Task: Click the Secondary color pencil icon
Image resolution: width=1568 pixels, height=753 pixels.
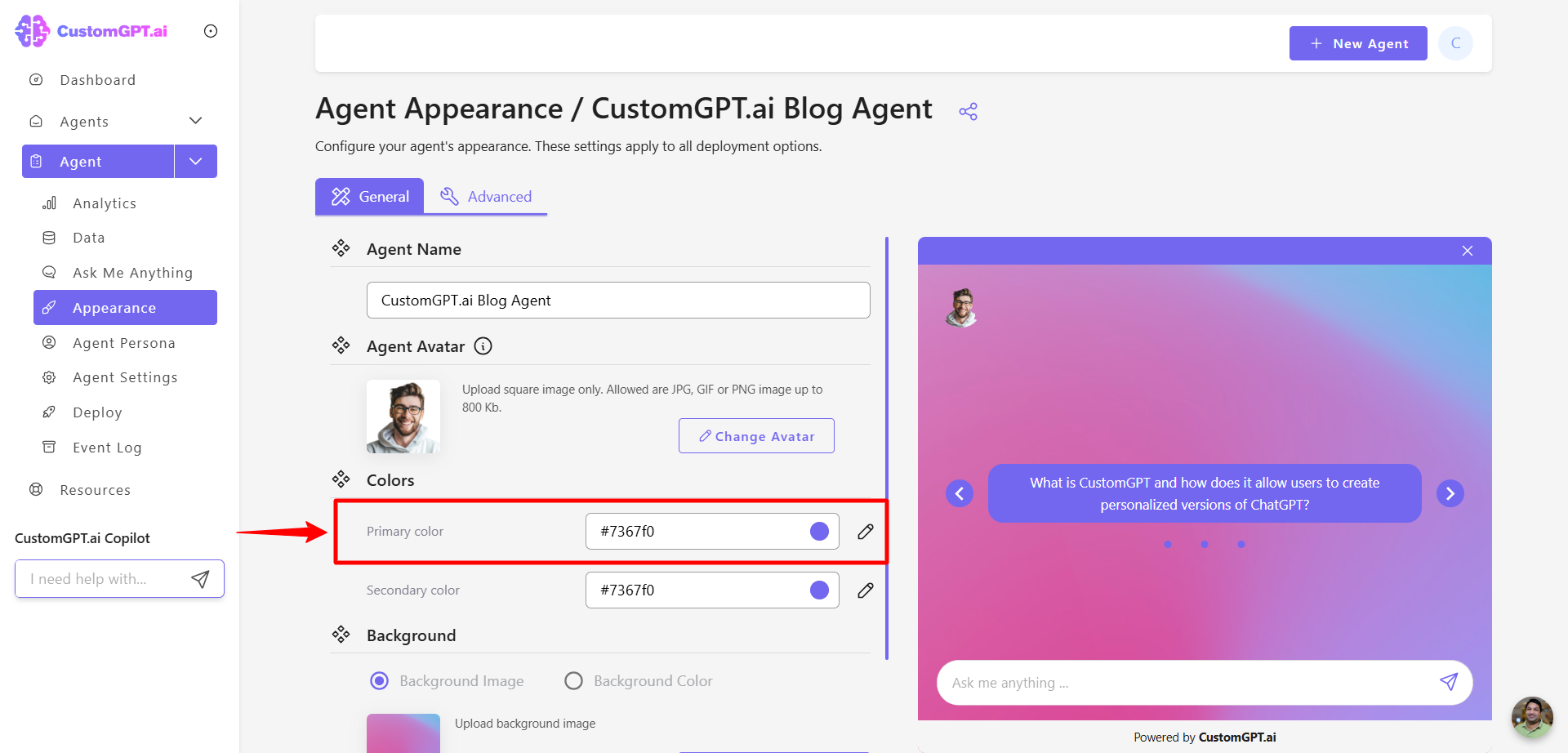Action: pyautogui.click(x=866, y=590)
